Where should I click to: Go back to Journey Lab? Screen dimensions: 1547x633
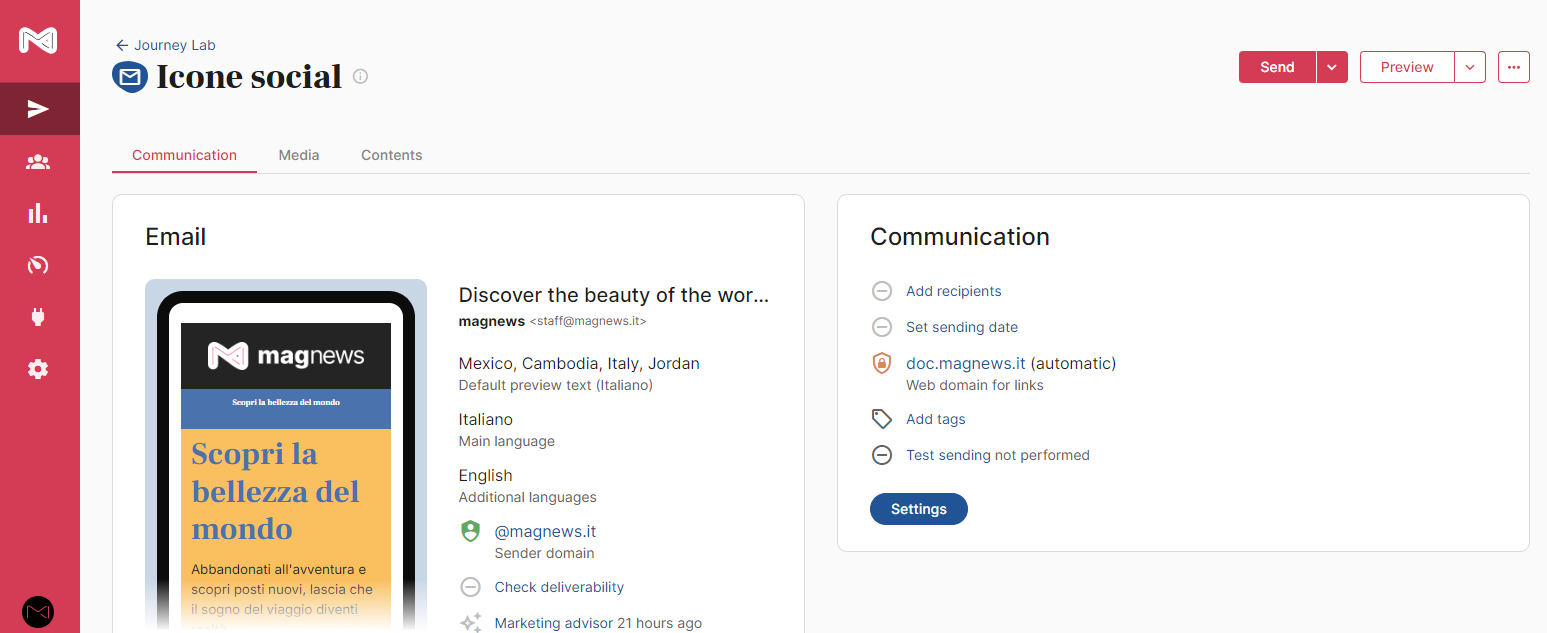pyautogui.click(x=166, y=45)
